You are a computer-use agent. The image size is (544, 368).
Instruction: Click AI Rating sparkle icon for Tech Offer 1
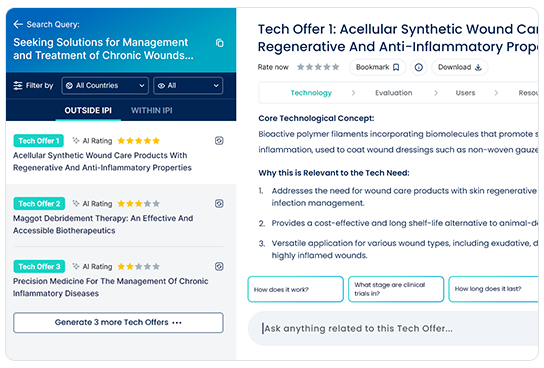[76, 140]
